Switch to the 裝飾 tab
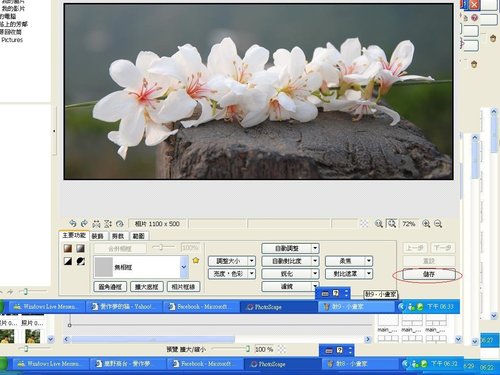This screenshot has height=375, width=500. 98,236
